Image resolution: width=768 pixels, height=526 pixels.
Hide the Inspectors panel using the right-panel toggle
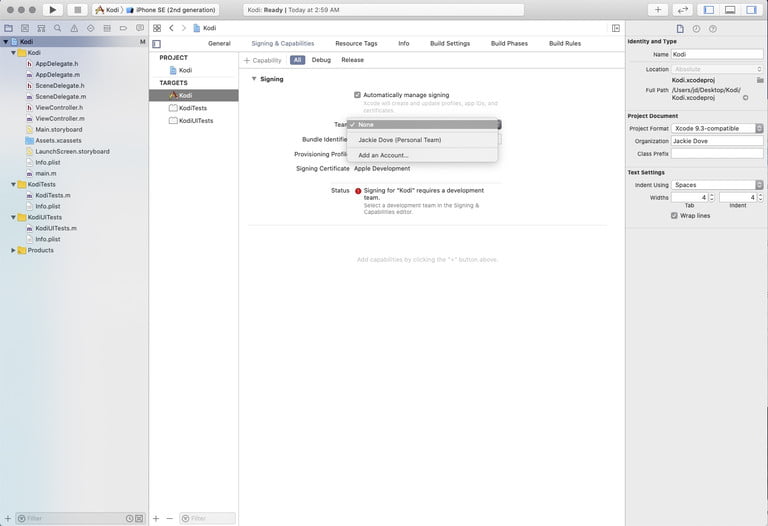point(751,10)
